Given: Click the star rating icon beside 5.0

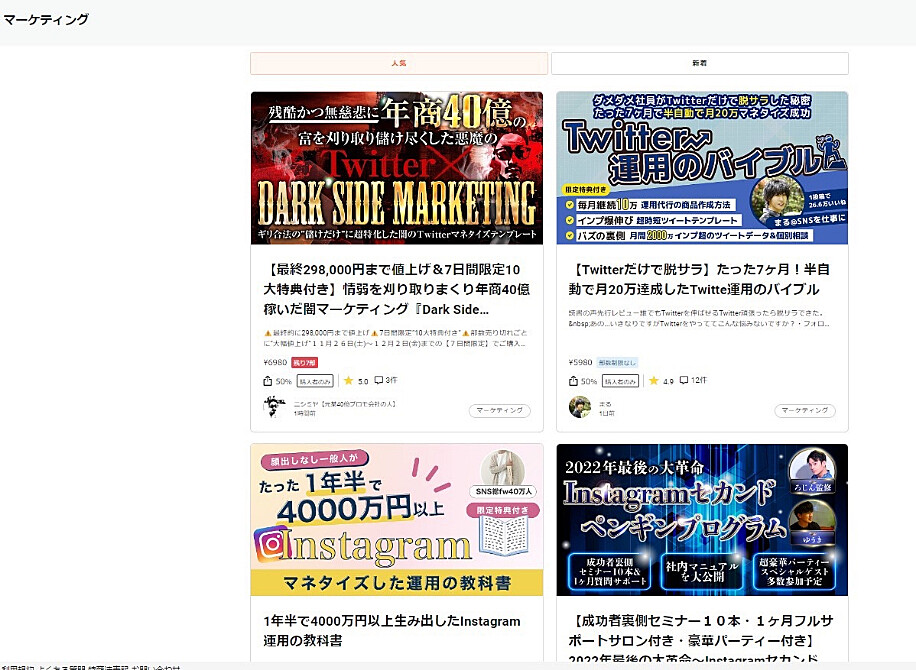Looking at the screenshot, I should pos(349,381).
